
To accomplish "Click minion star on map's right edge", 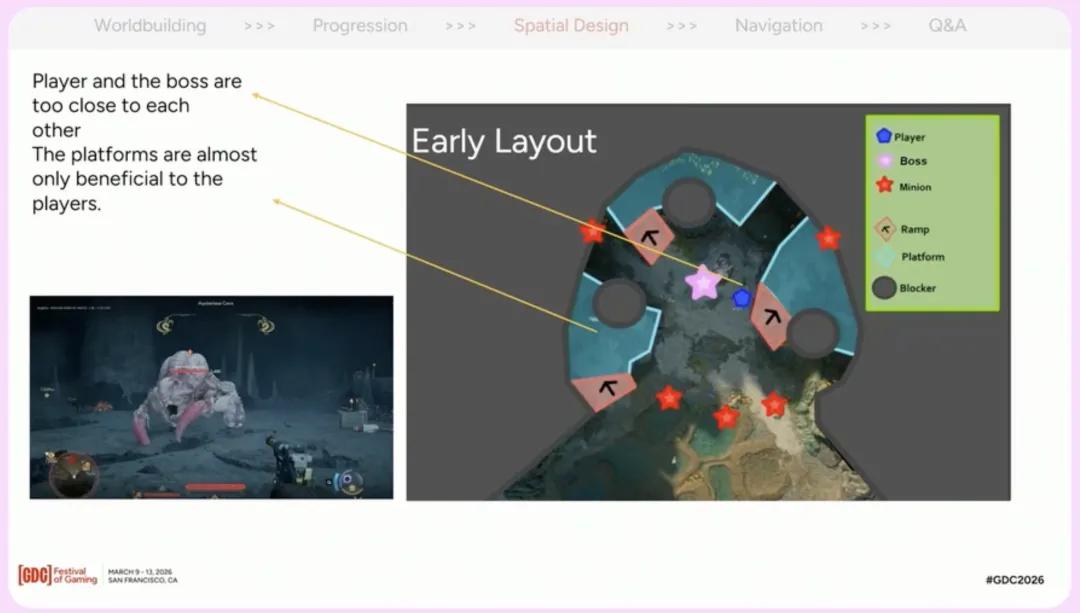I will pyautogui.click(x=829, y=238).
